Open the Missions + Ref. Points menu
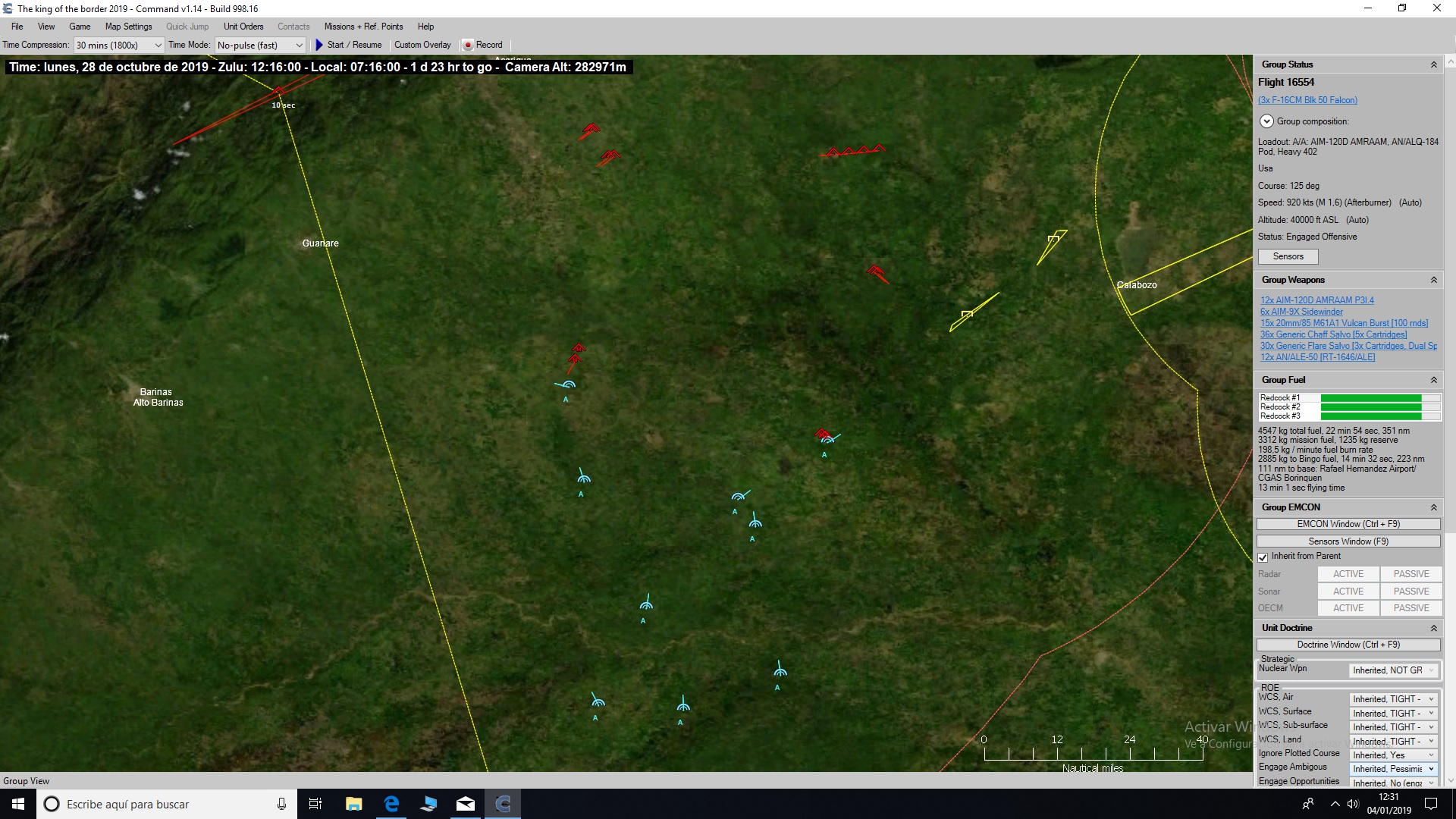 (363, 26)
